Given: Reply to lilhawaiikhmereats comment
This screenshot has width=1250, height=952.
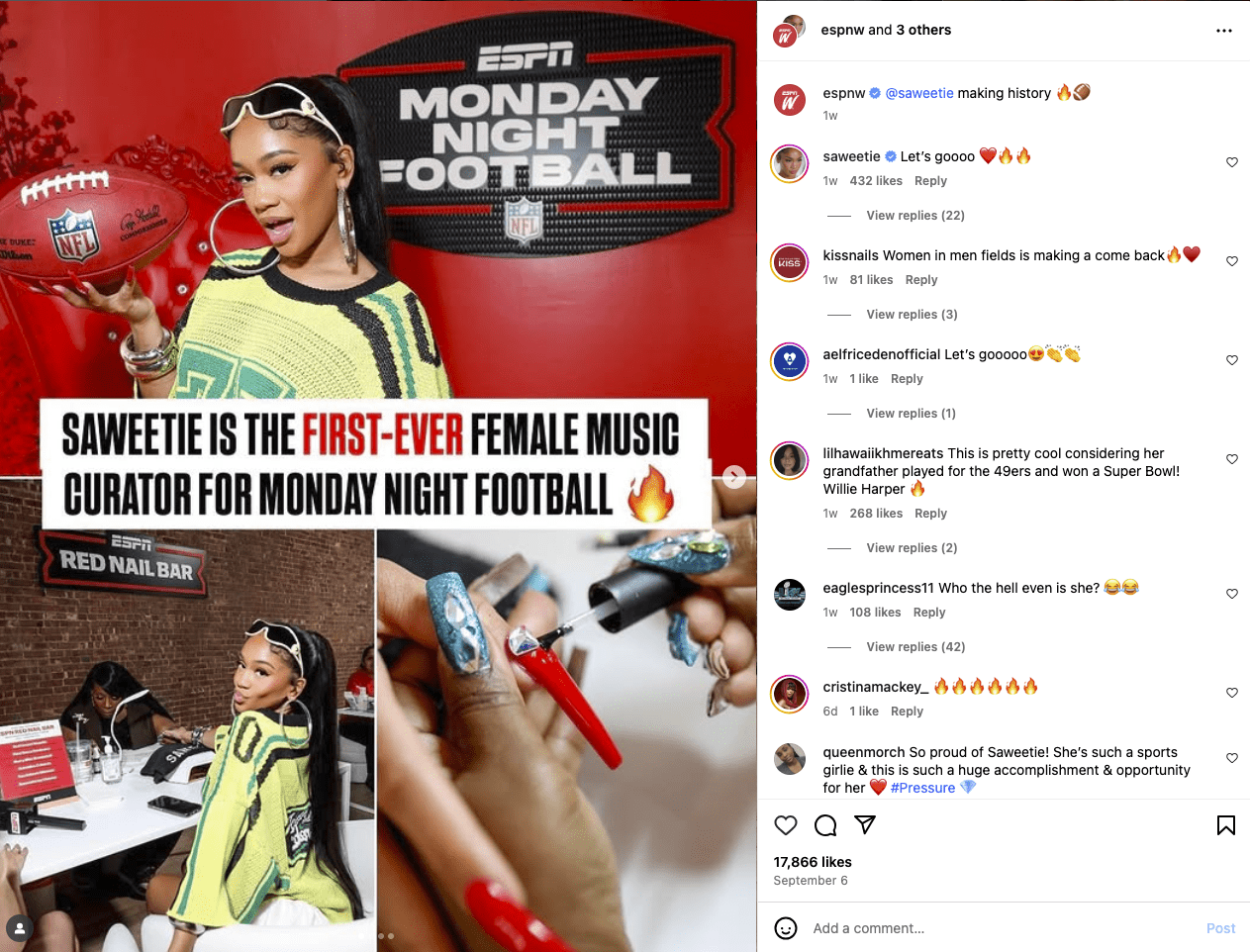Looking at the screenshot, I should click(930, 514).
